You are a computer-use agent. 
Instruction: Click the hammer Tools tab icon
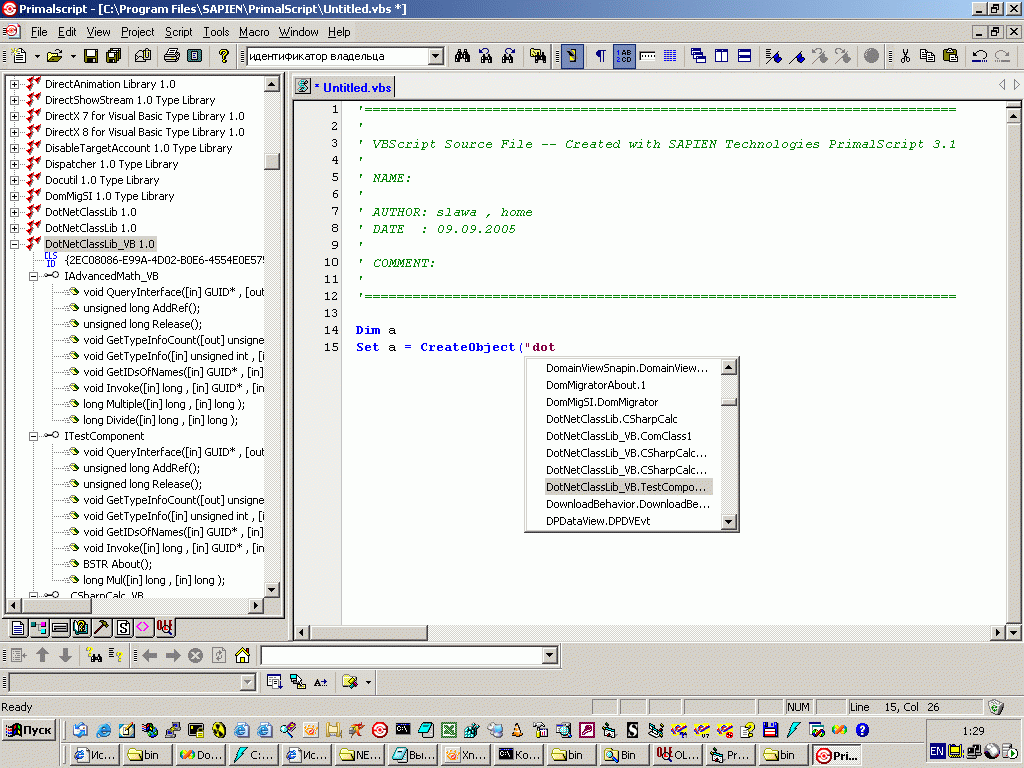pyautogui.click(x=102, y=628)
